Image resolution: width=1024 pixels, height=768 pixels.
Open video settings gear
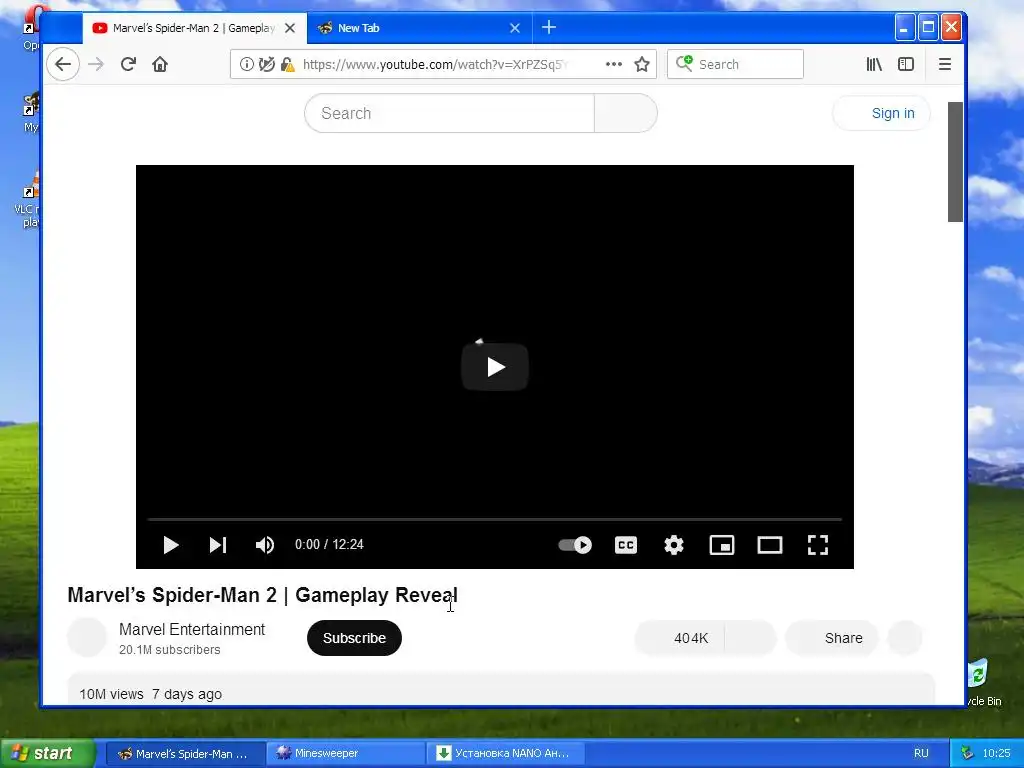pyautogui.click(x=673, y=545)
